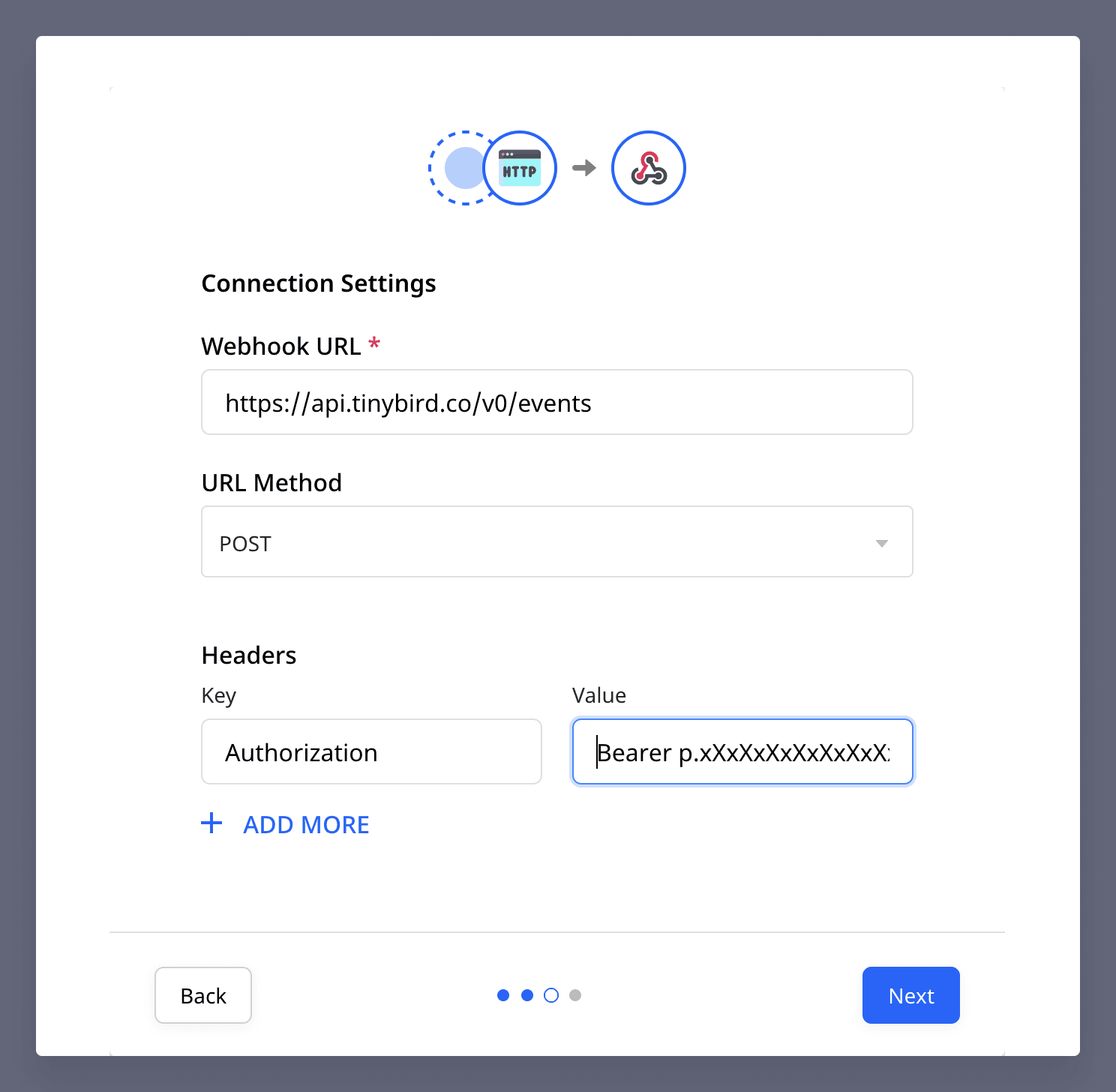Go to the last gray step dot
1116x1092 pixels.
pos(575,995)
